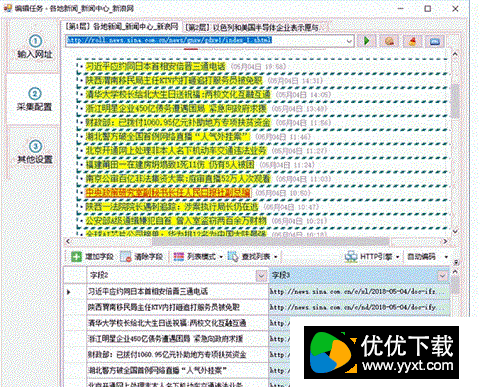Expand the URL address combo box arrow
This screenshot has height=387, width=480.
coord(349,41)
